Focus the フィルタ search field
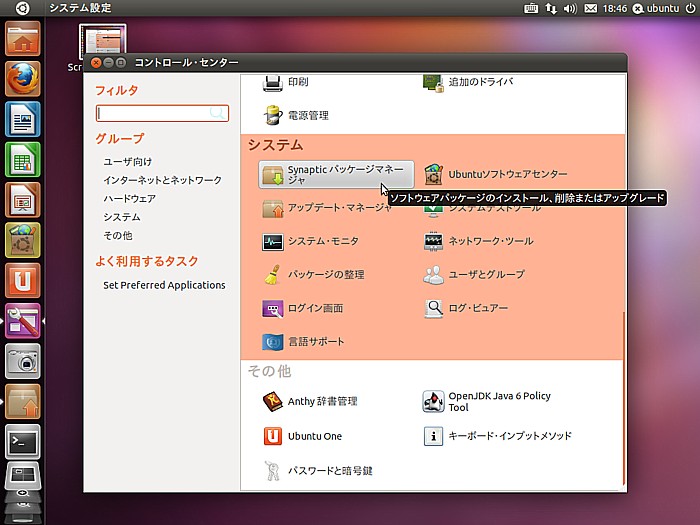 tap(162, 113)
